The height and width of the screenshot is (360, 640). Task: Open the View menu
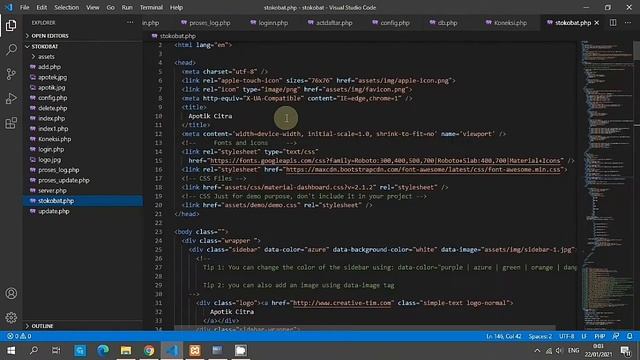pos(93,7)
